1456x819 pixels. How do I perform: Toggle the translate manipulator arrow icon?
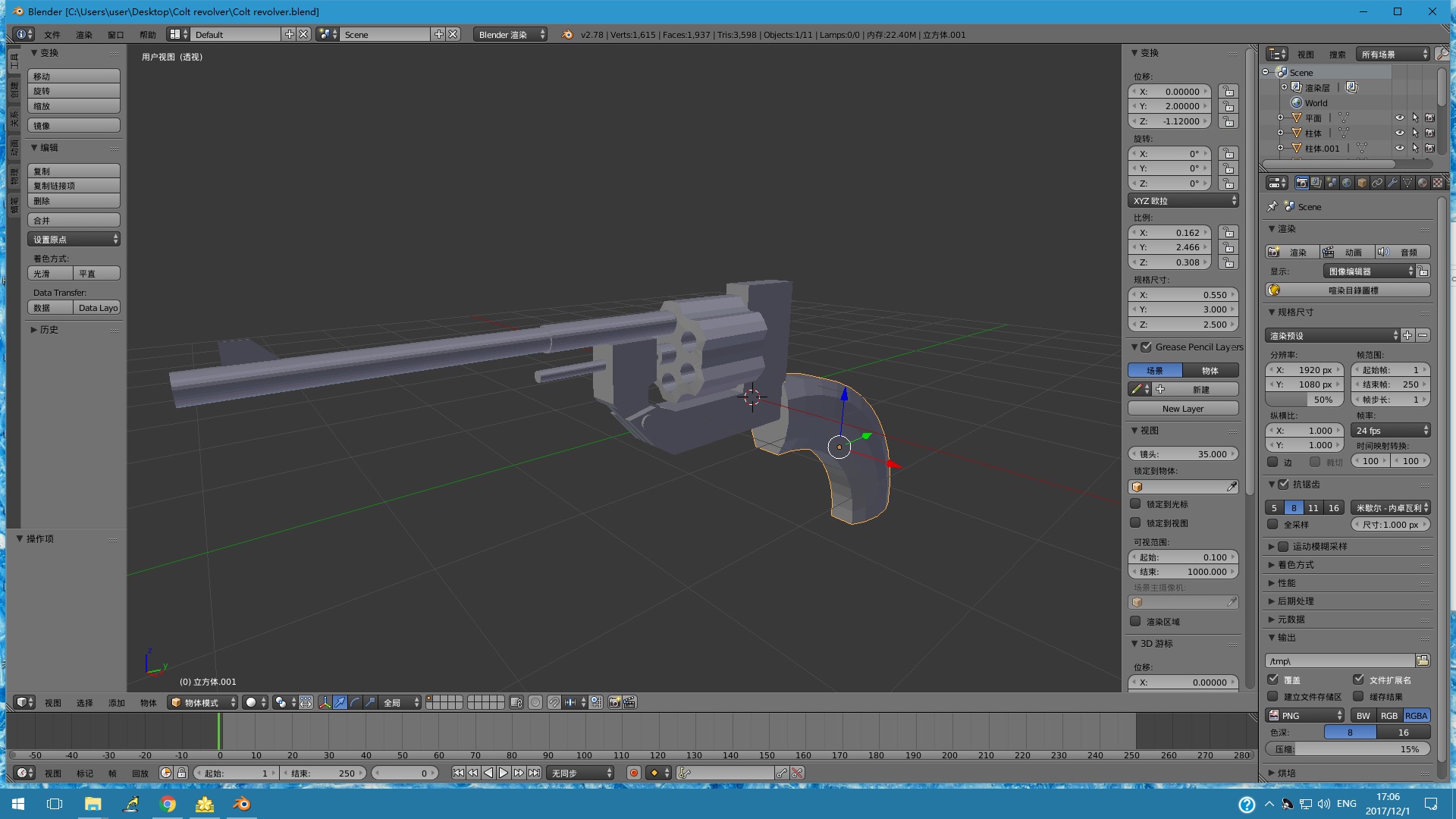pos(340,702)
